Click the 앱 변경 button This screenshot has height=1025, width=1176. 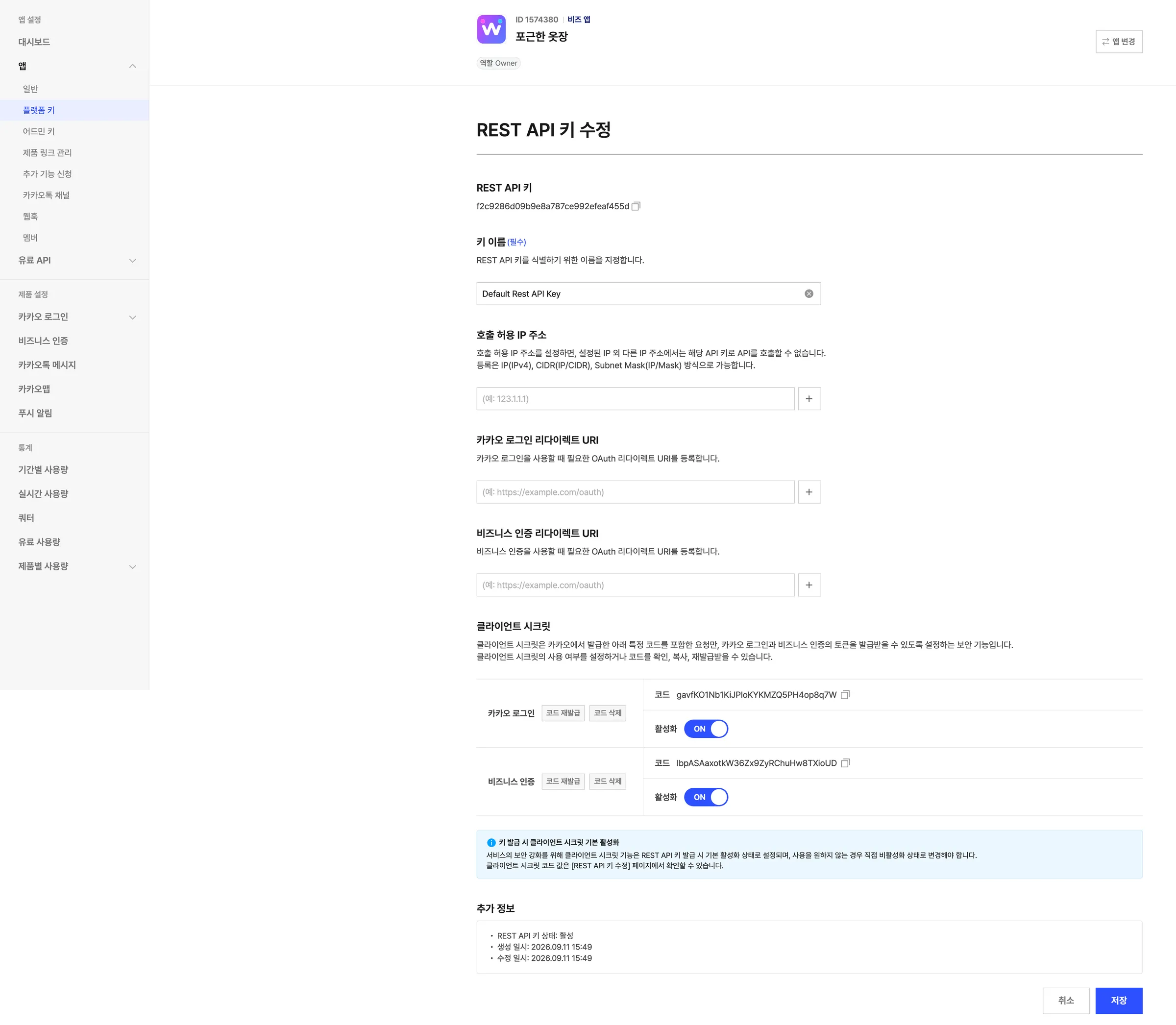coord(1119,41)
